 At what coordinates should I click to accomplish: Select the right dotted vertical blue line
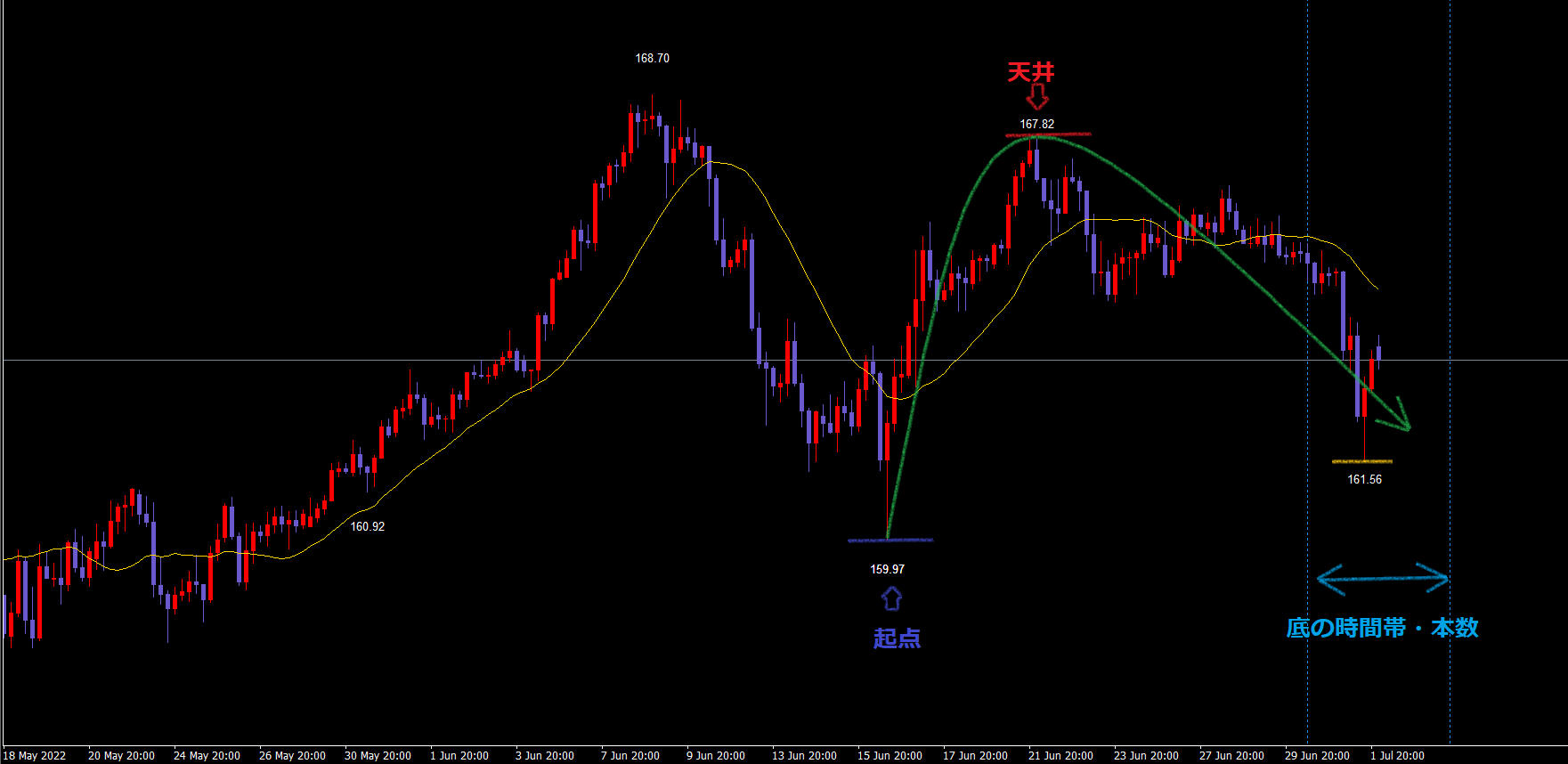point(1450,267)
